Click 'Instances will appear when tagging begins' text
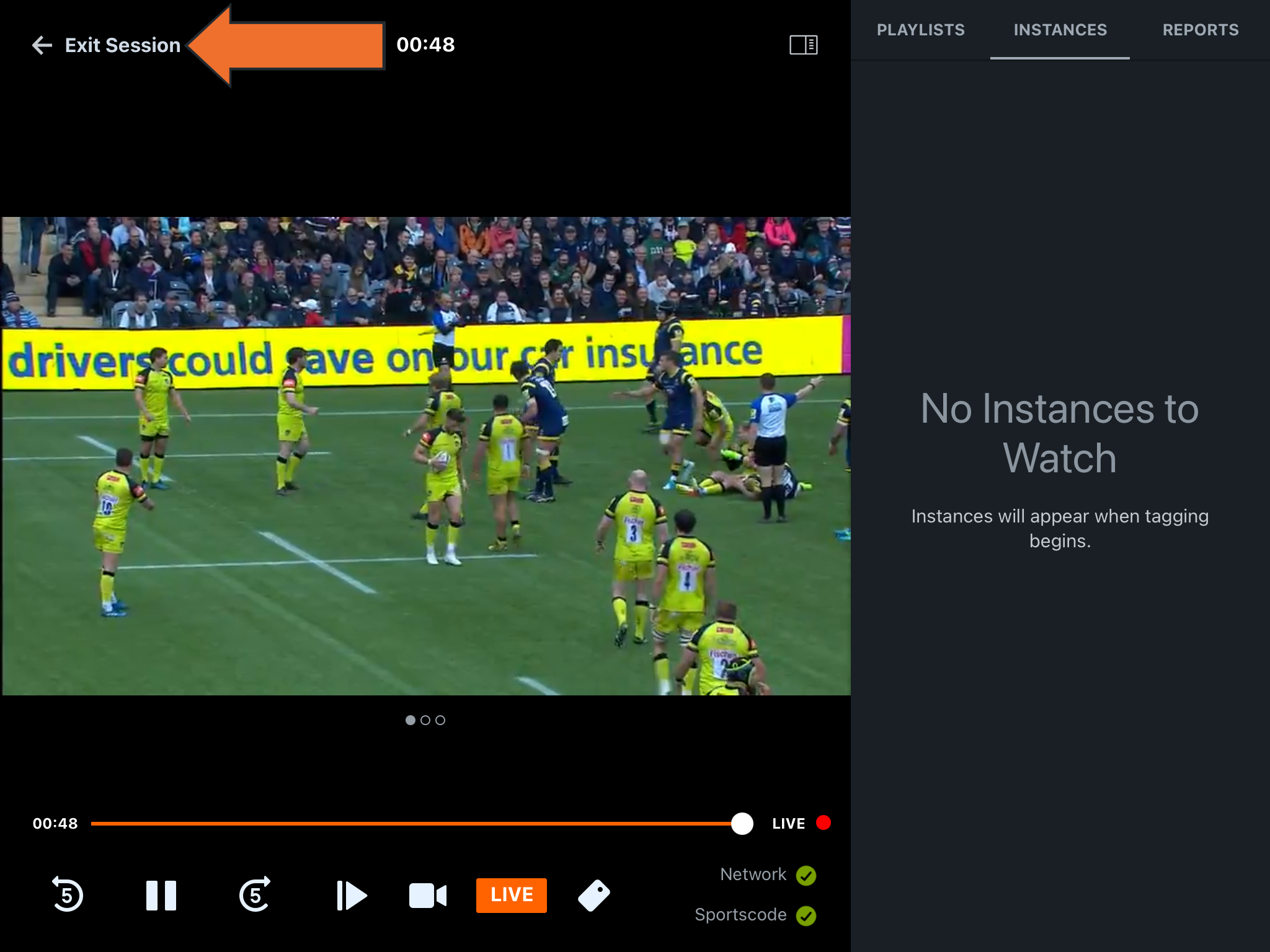This screenshot has width=1270, height=952. [x=1060, y=528]
